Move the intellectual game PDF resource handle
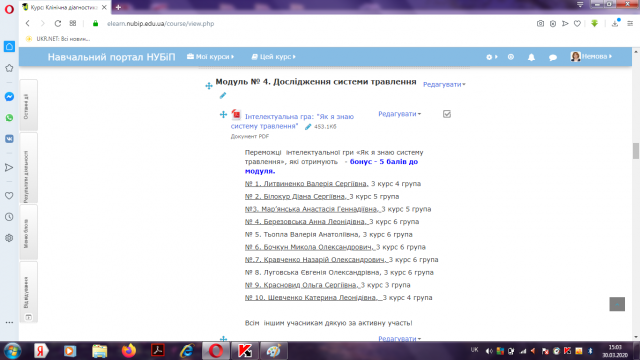The height and width of the screenshot is (360, 640). [x=223, y=114]
